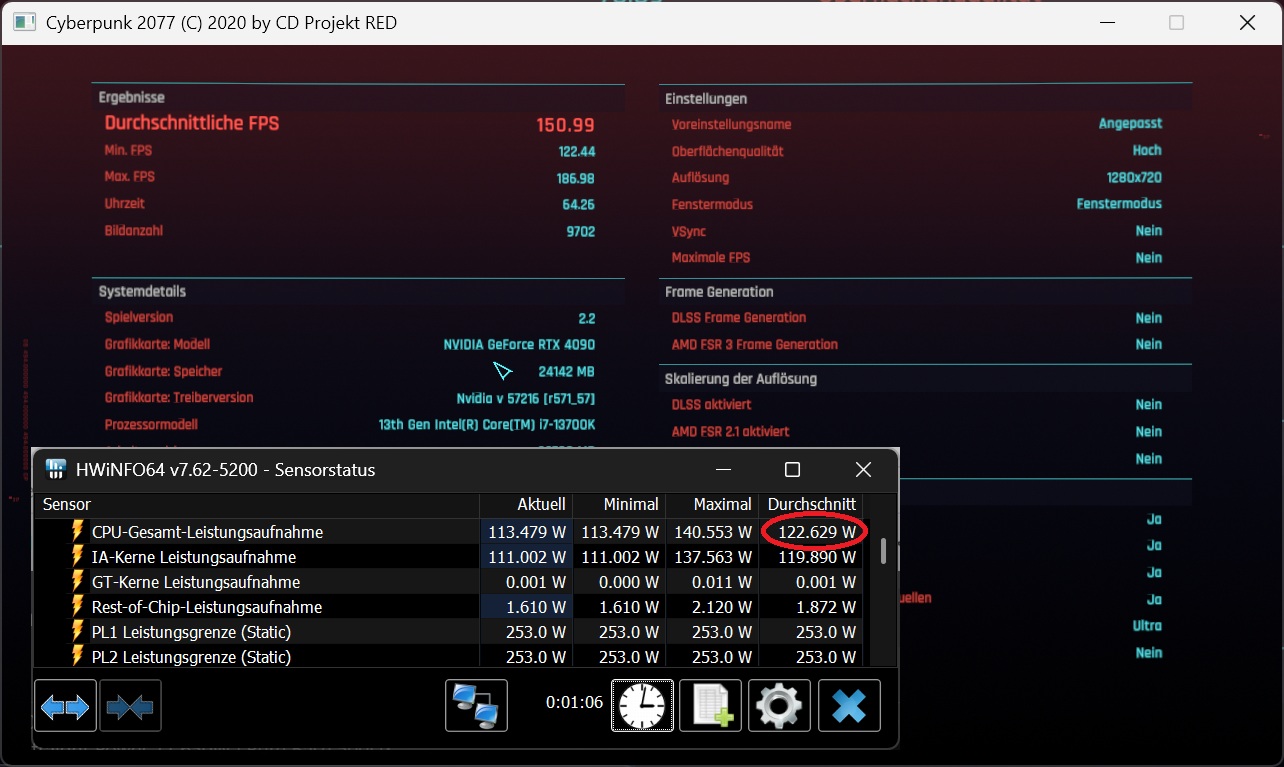Select the GT-Kerne Leistungsaufnahme sensor row
1284x767 pixels.
point(448,581)
